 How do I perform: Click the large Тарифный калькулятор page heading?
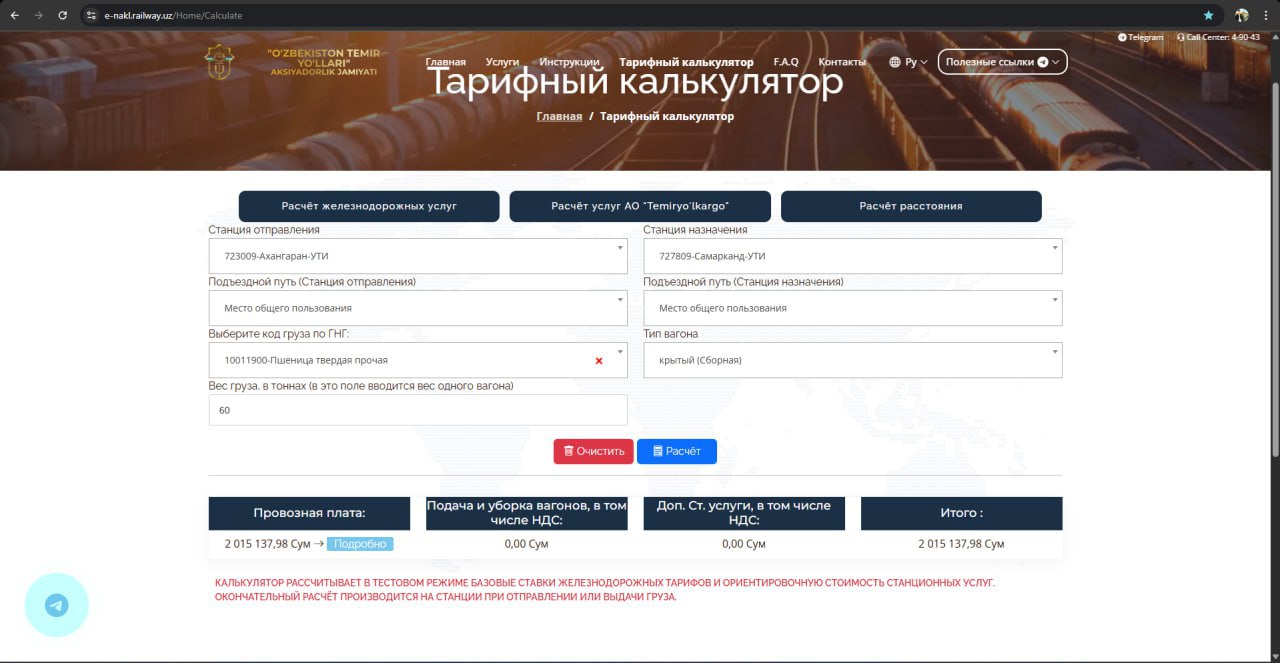635,82
